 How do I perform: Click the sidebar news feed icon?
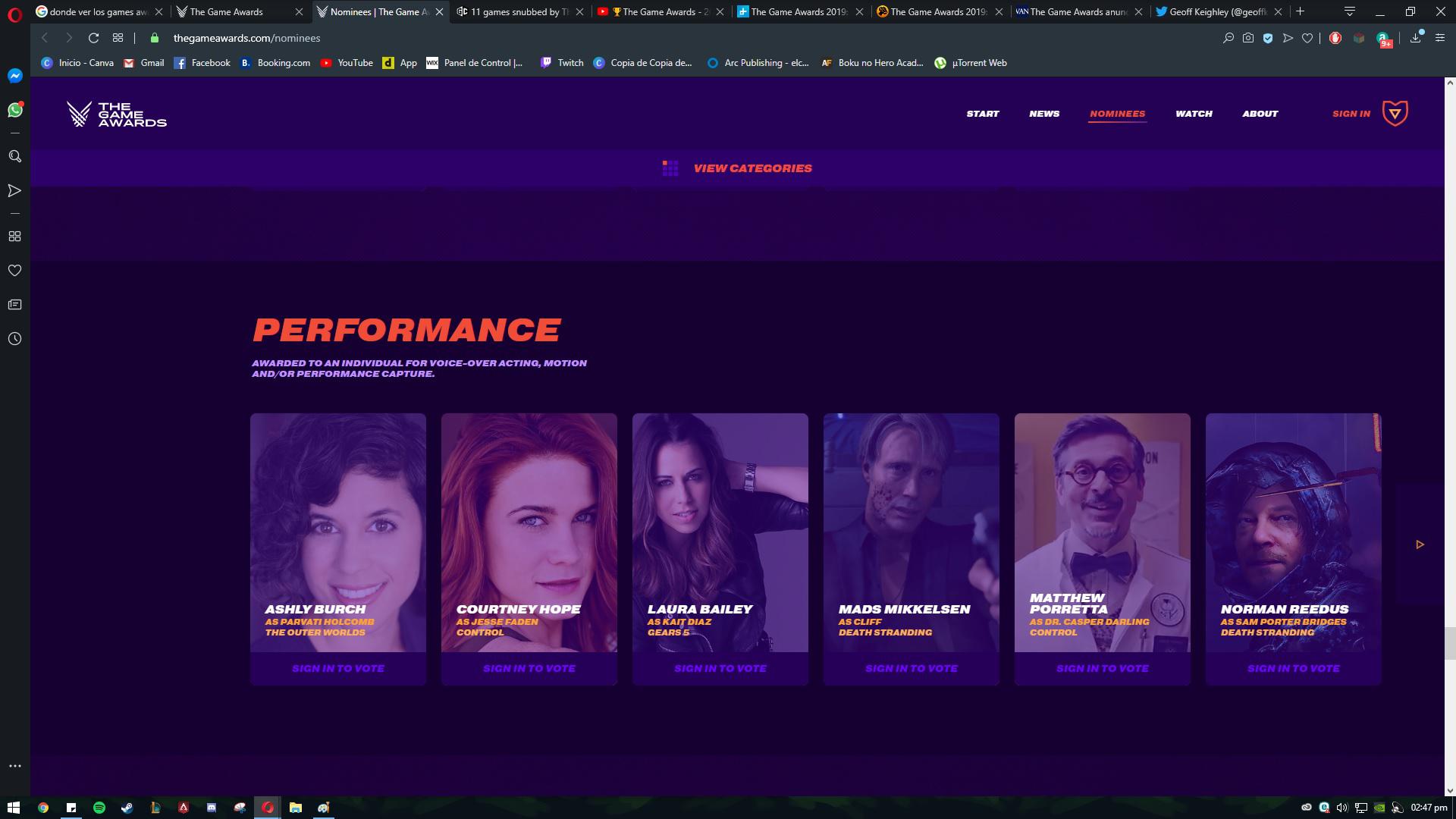click(x=14, y=305)
